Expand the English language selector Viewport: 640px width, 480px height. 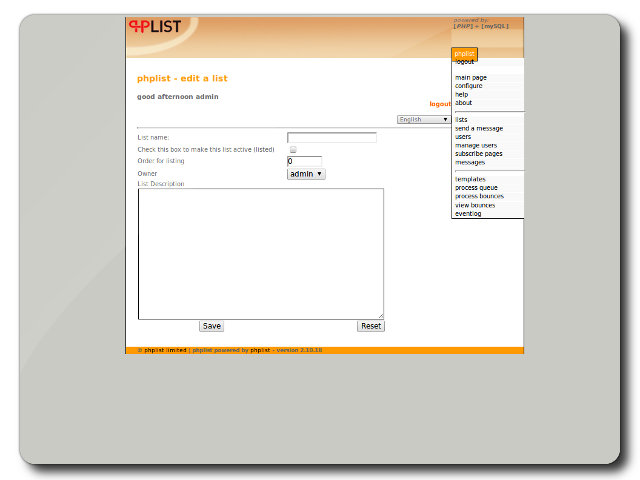[x=423, y=119]
